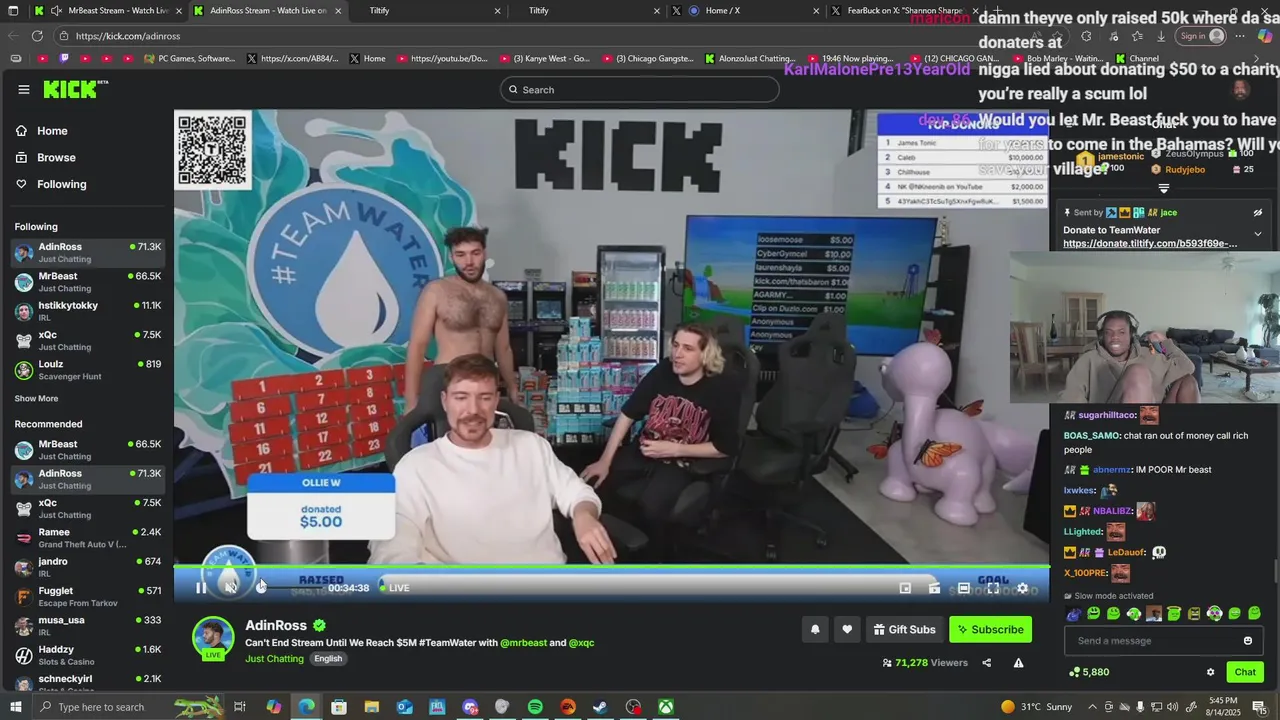Click the browser address bar URL
1280x720 pixels.
click(127, 36)
